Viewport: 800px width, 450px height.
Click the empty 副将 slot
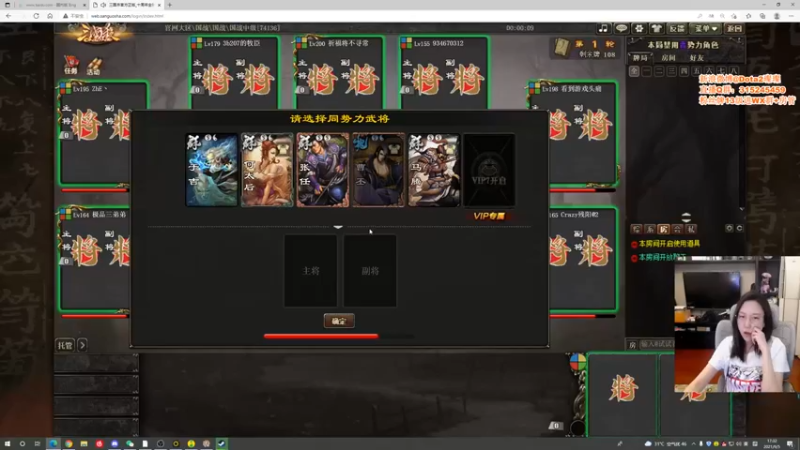370,271
